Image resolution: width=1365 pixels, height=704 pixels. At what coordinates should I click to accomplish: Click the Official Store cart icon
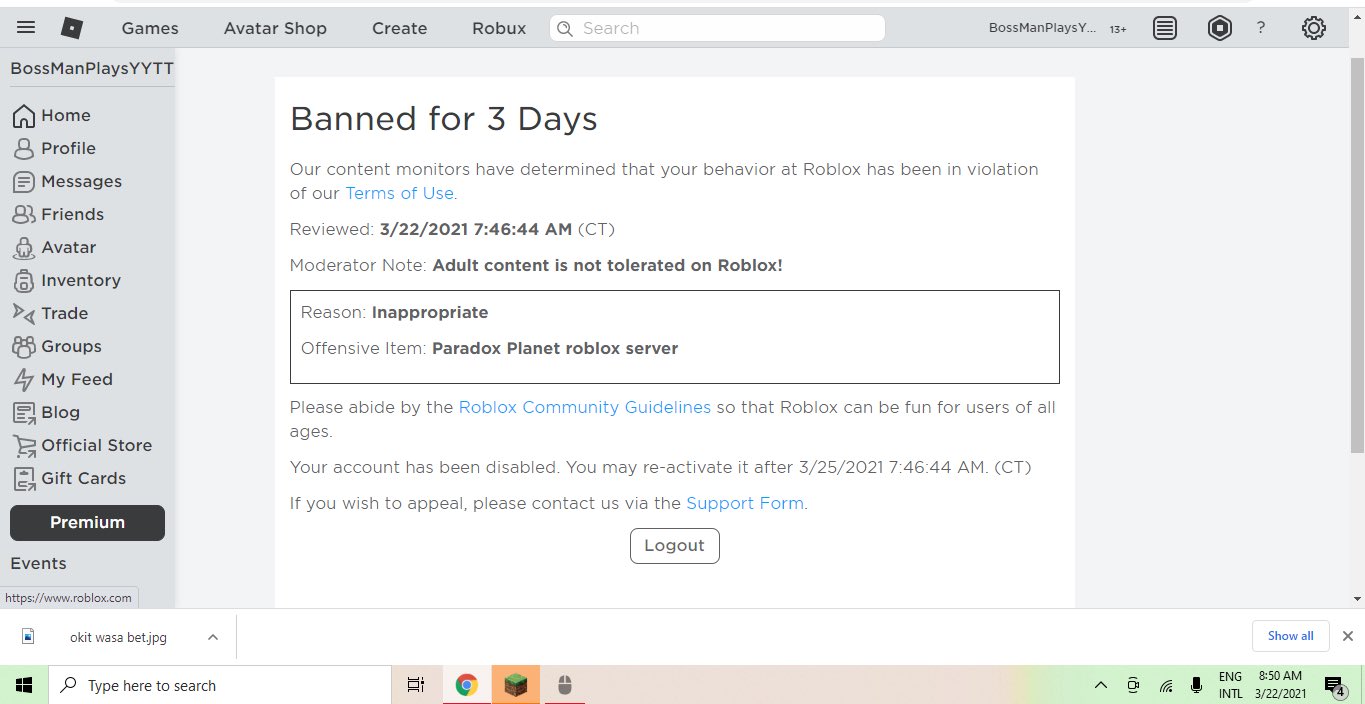click(24, 446)
